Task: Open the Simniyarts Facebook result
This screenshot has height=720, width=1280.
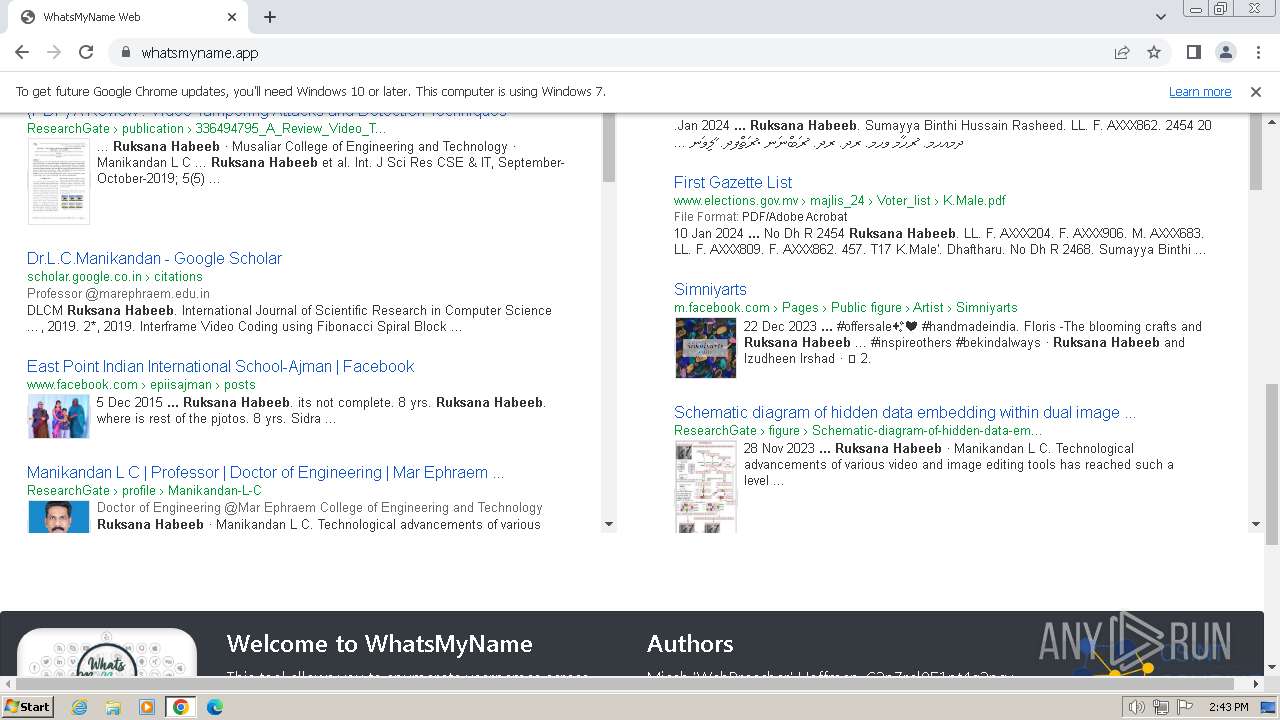Action: 710,289
